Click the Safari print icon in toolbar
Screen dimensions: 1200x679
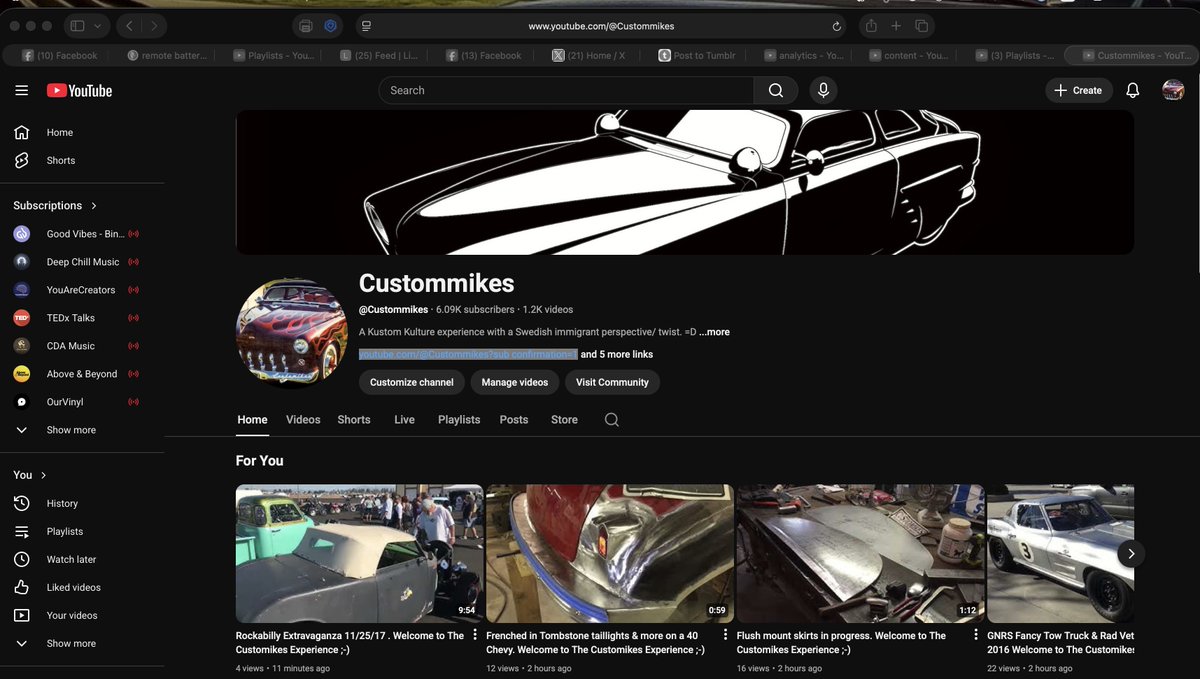[306, 26]
